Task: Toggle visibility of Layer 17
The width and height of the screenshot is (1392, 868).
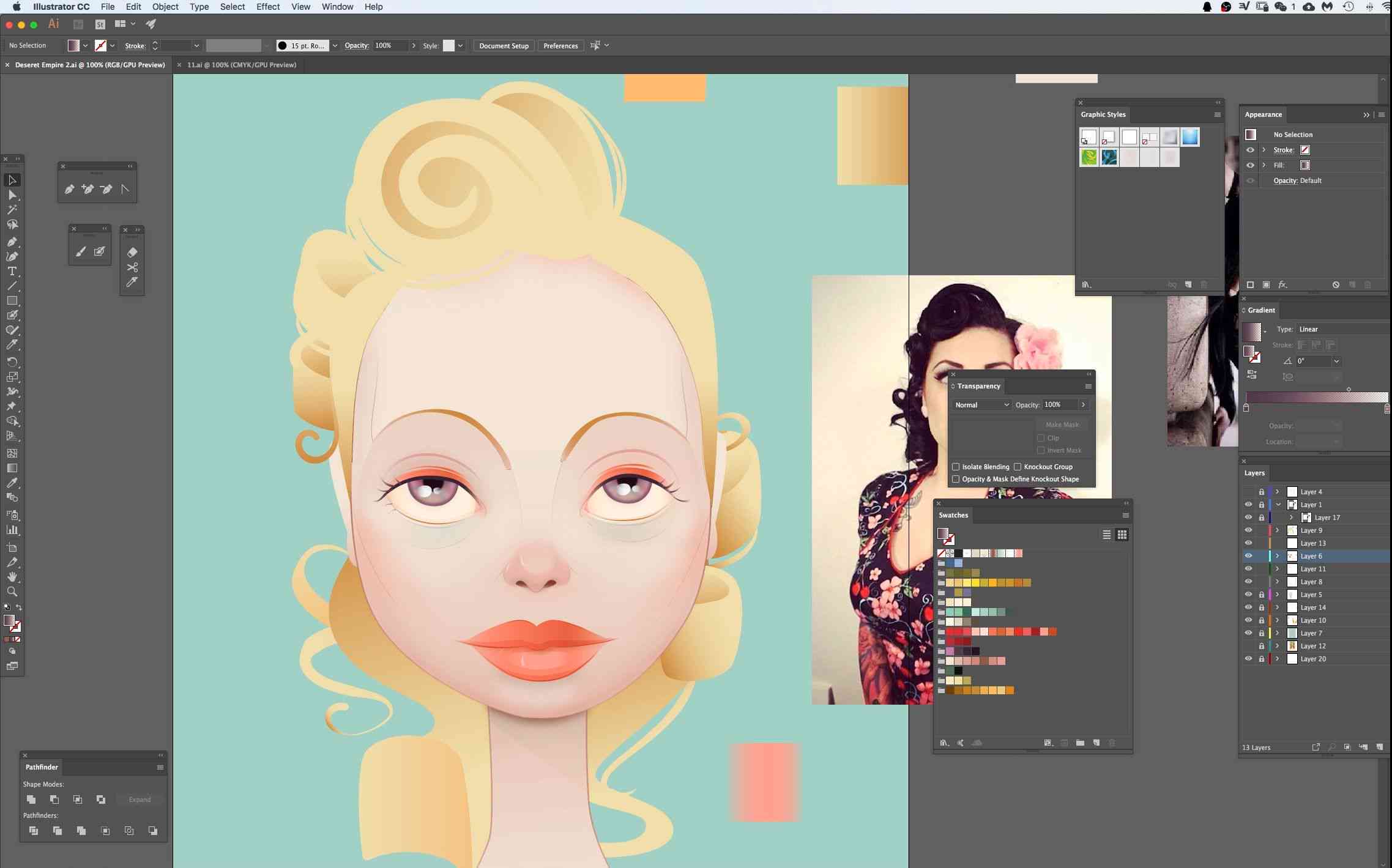Action: [x=1248, y=517]
